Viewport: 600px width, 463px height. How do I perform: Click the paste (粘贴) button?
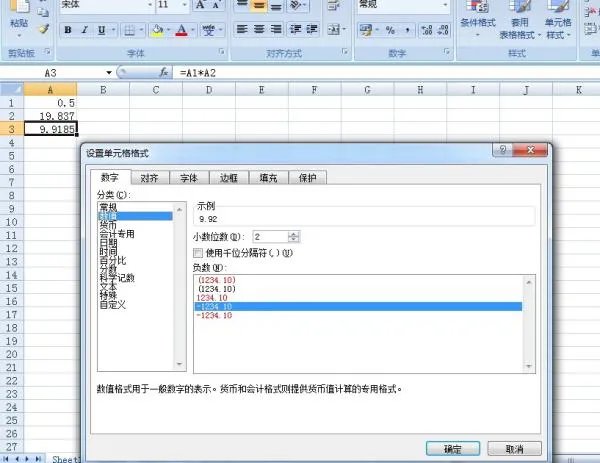pos(19,17)
